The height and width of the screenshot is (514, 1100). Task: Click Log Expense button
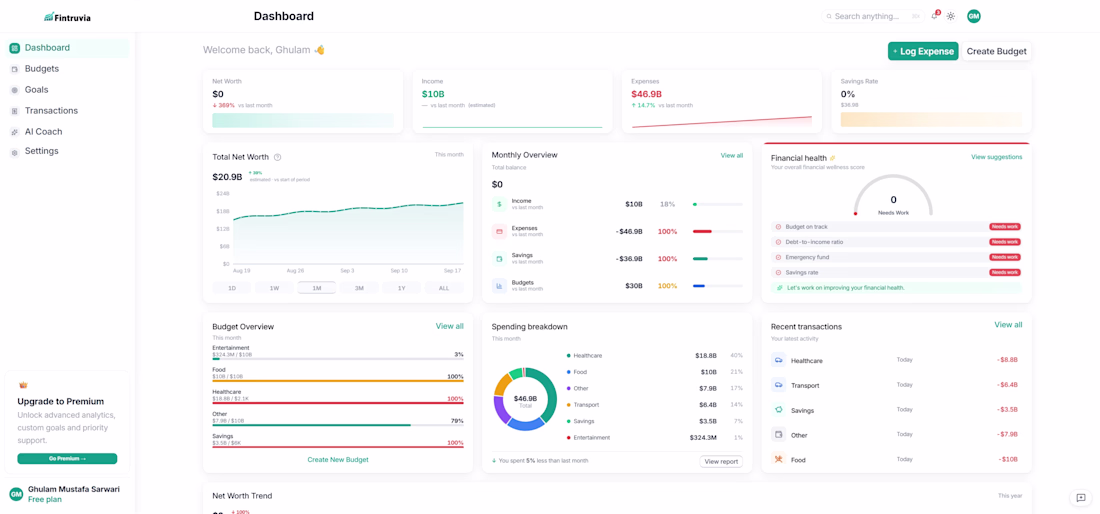[x=923, y=51]
